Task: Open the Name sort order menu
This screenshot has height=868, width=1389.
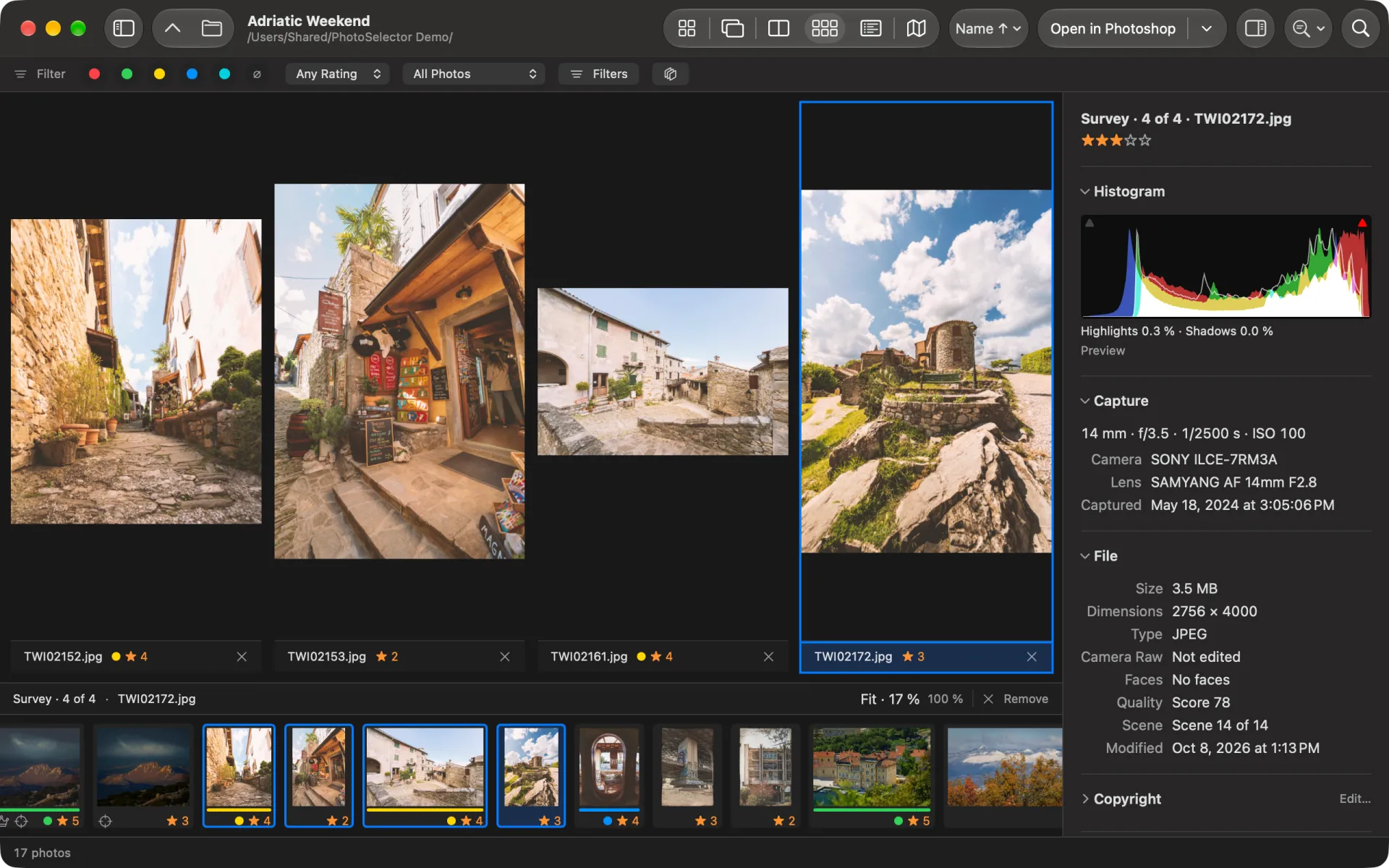Action: tap(987, 28)
